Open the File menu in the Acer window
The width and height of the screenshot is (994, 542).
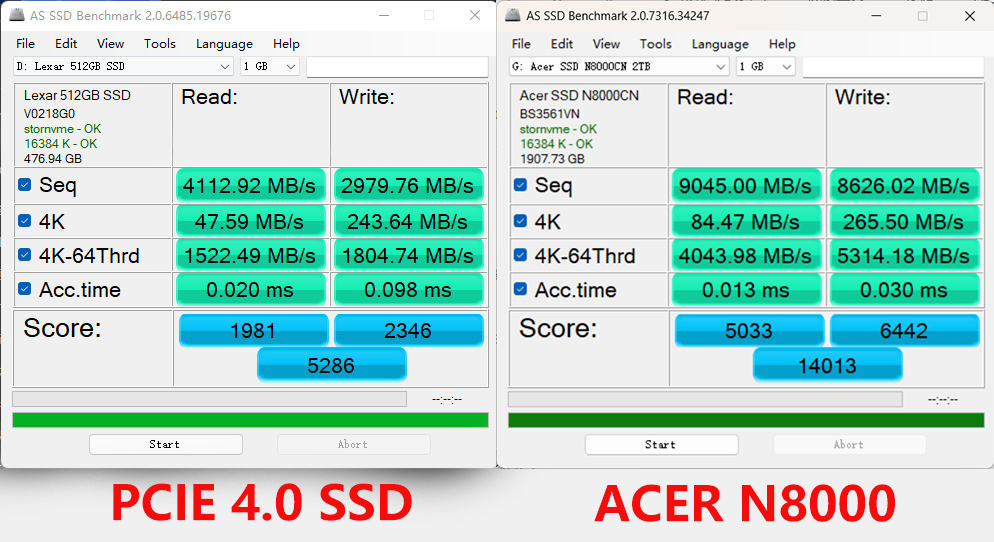[521, 44]
